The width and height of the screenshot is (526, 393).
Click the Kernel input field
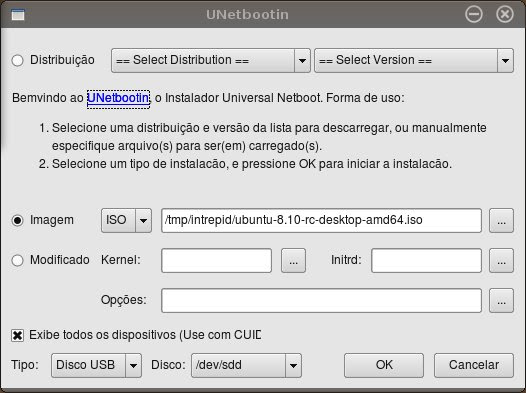216,261
